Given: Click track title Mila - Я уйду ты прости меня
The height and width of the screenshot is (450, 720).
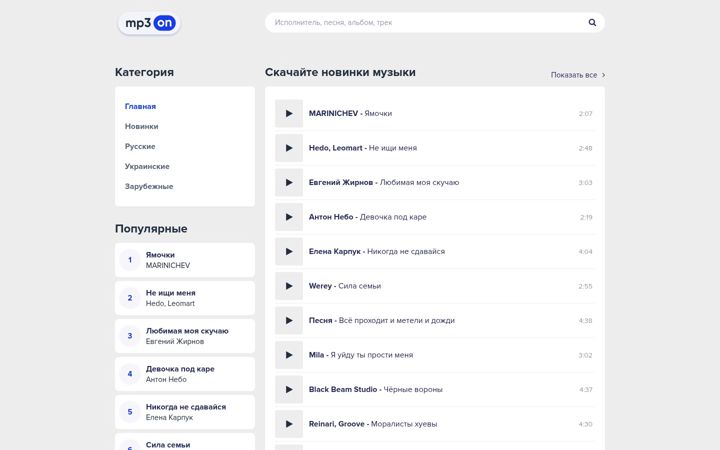Looking at the screenshot, I should click(361, 354).
